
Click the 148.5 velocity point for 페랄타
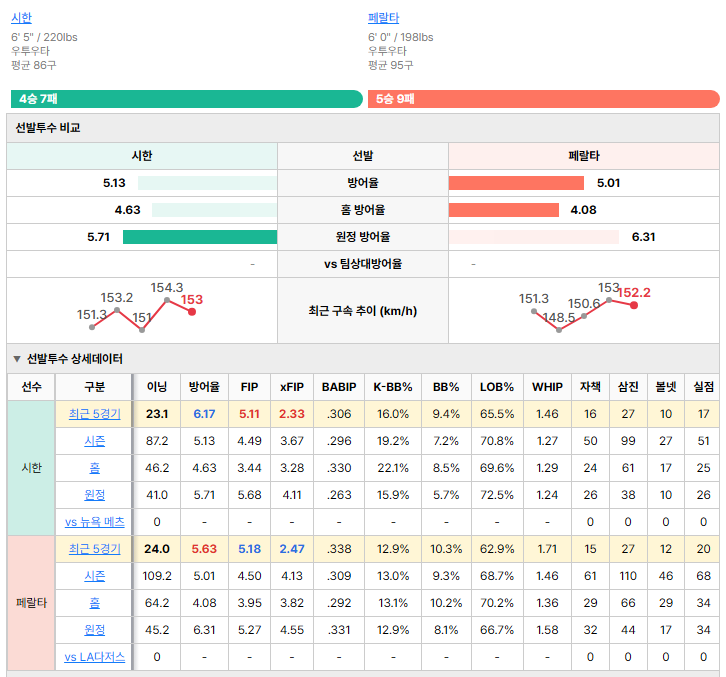pyautogui.click(x=559, y=330)
